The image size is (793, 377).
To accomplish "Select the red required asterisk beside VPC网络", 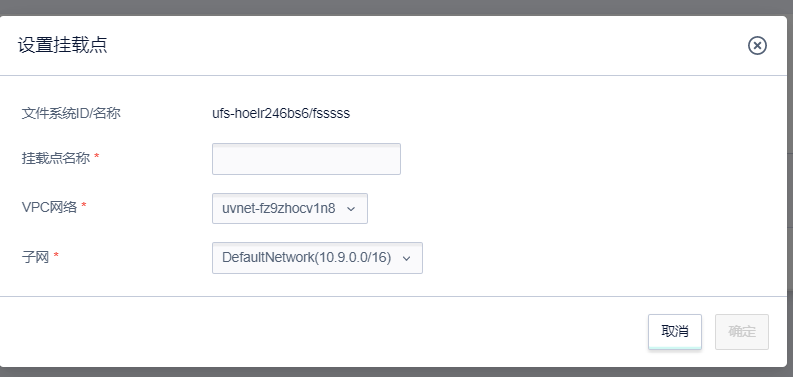I will pos(84,205).
